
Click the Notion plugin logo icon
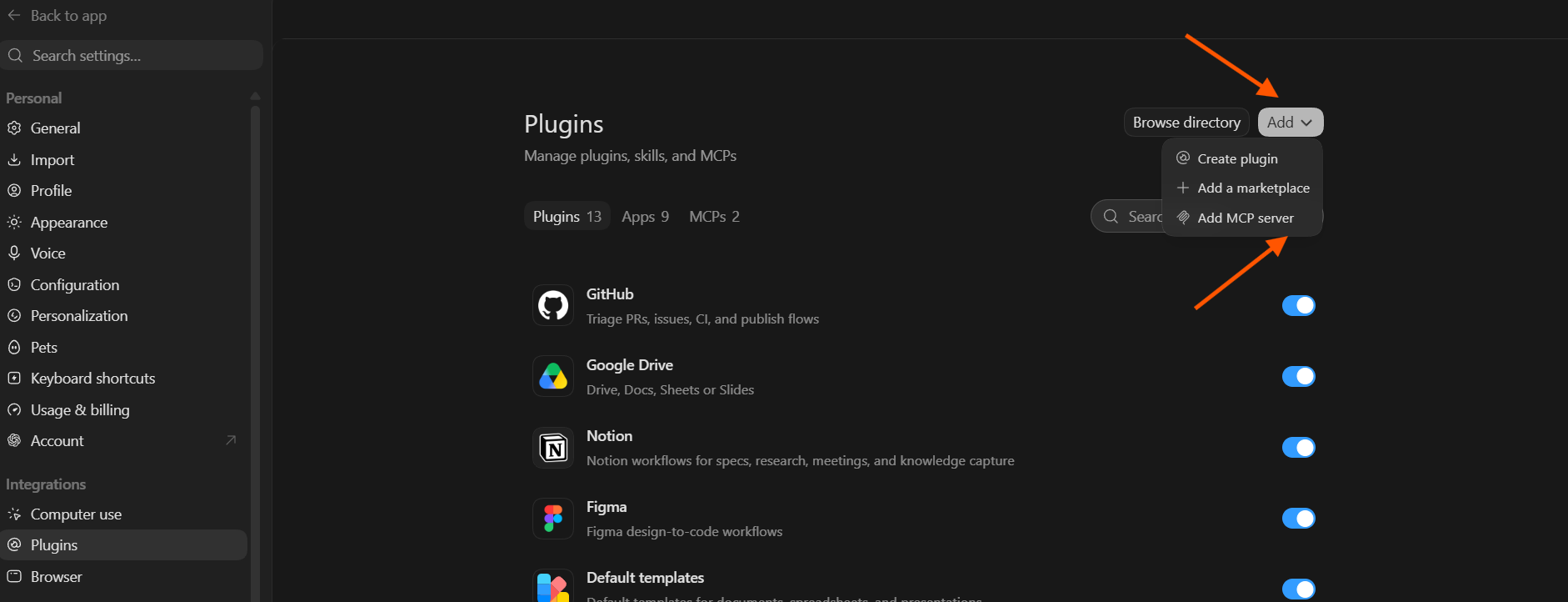pos(553,448)
